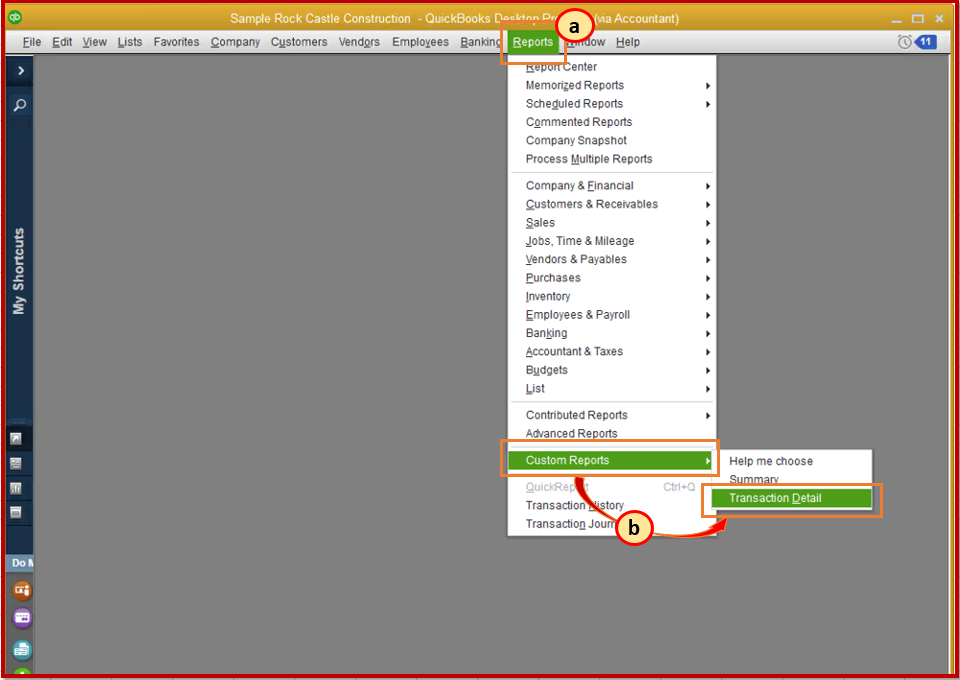This screenshot has height=680, width=960.
Task: Expand the left icon bar arrow
Action: pyautogui.click(x=21, y=71)
